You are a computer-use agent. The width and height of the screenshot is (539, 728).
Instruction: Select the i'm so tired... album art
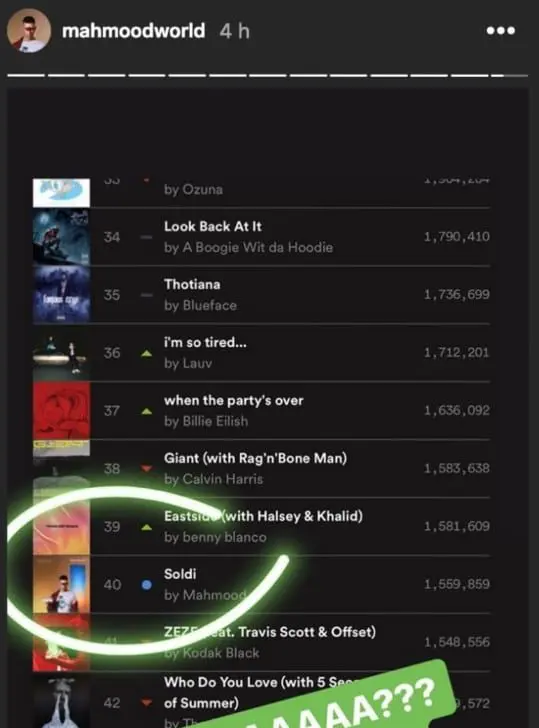click(61, 352)
